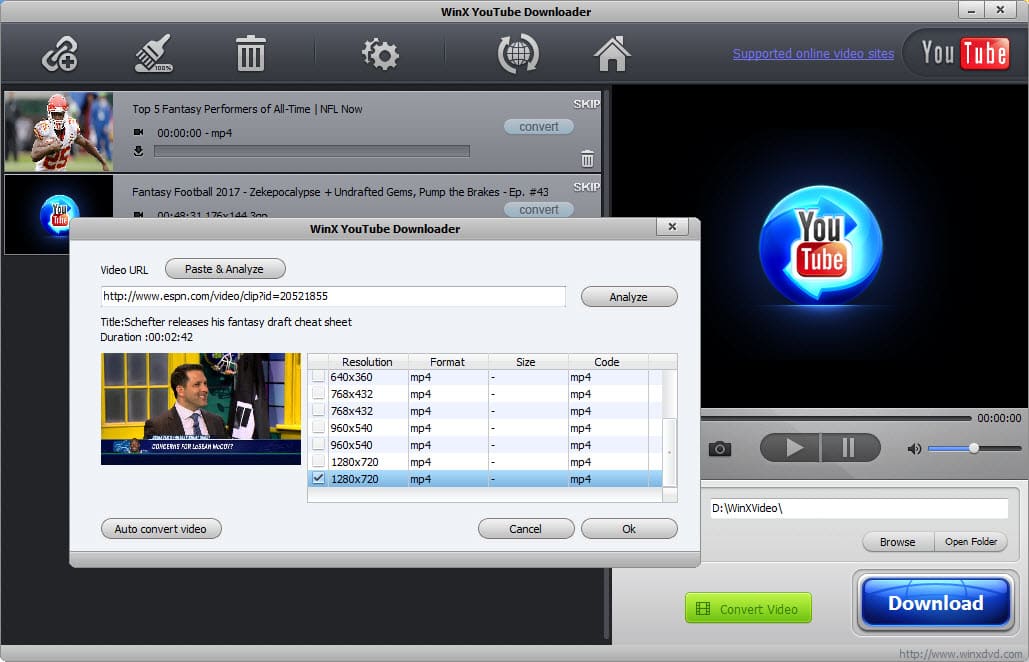Close the WinX YouTube Downloader dialog

click(x=672, y=226)
